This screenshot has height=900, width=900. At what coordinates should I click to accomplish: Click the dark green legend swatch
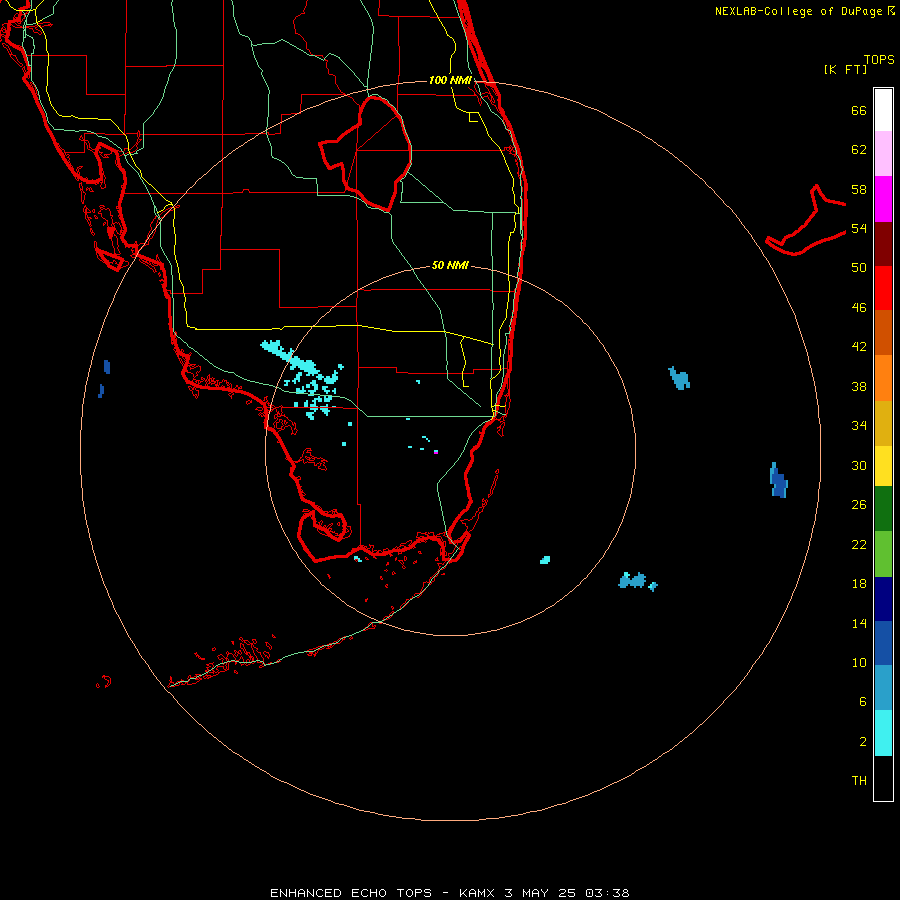(x=883, y=509)
